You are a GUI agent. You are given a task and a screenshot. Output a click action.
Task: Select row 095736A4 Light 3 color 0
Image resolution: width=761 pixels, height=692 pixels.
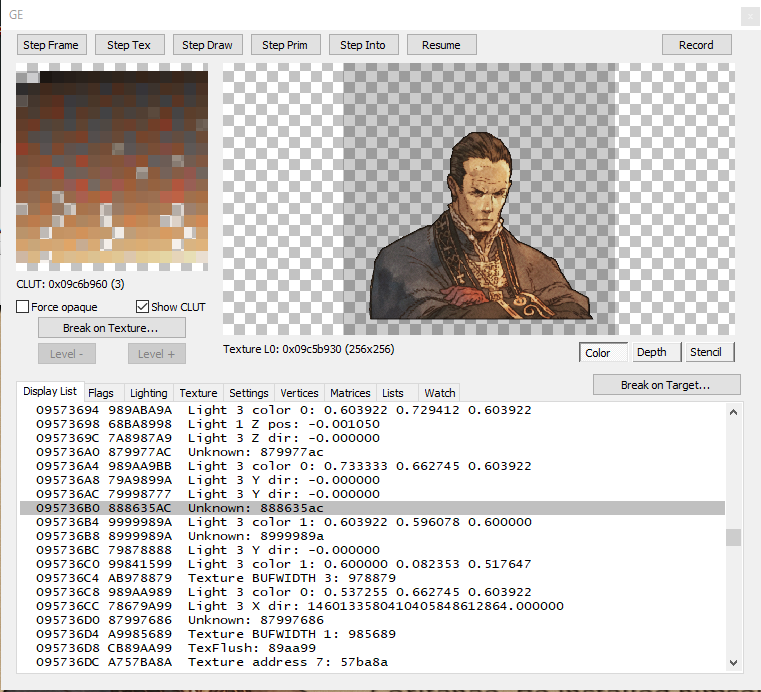tap(372, 466)
